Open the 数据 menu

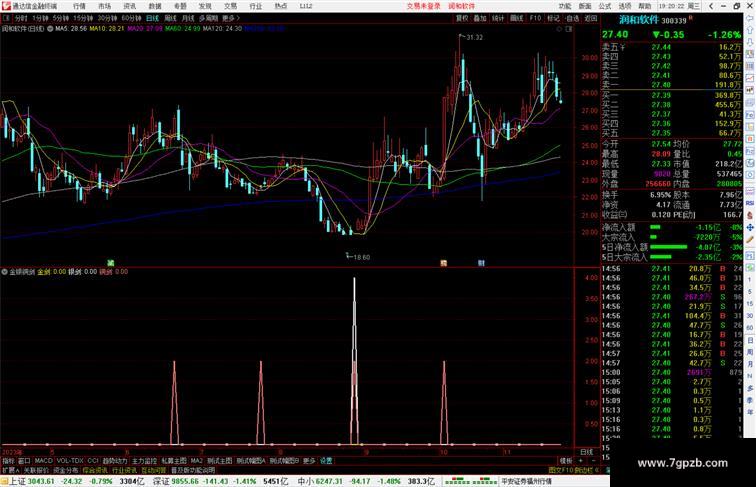(x=155, y=6)
